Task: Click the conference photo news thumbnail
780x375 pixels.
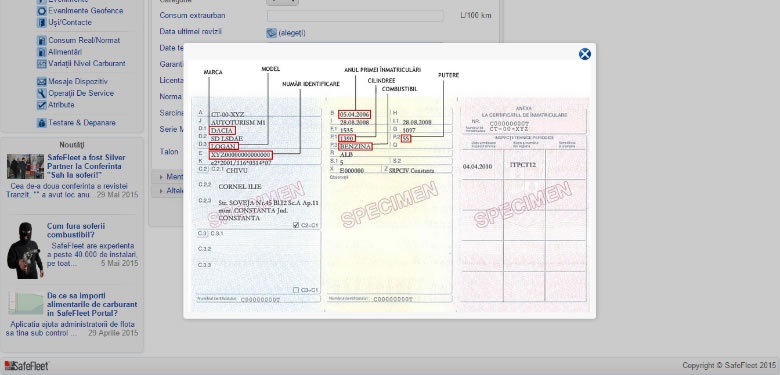Action: (25, 167)
